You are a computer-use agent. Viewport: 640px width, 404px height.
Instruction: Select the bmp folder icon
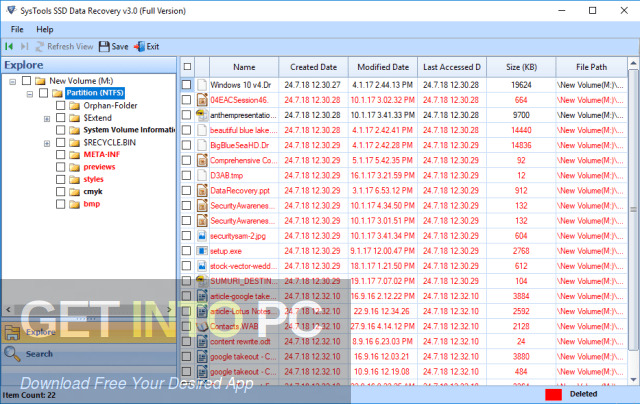[x=74, y=204]
